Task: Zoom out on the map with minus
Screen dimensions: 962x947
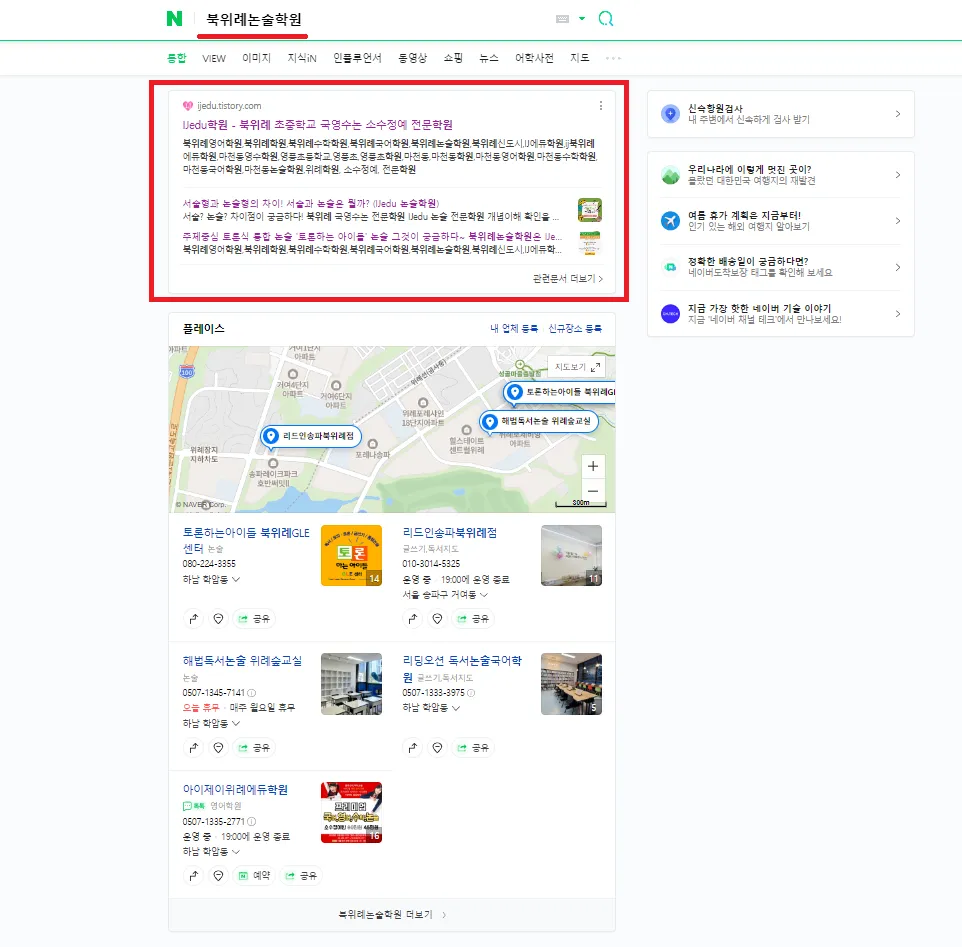Action: (x=593, y=491)
